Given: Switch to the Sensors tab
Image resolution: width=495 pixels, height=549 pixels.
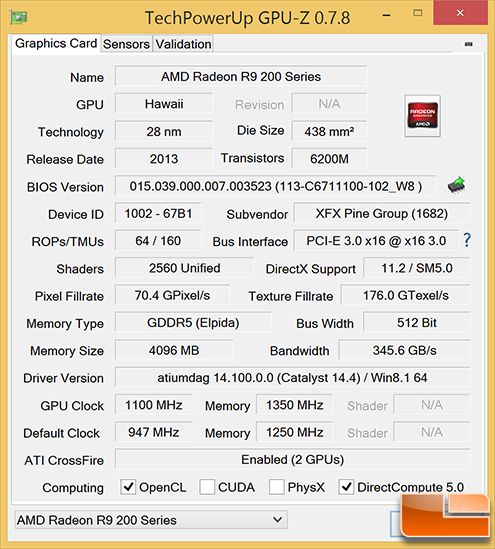Looking at the screenshot, I should 126,44.
